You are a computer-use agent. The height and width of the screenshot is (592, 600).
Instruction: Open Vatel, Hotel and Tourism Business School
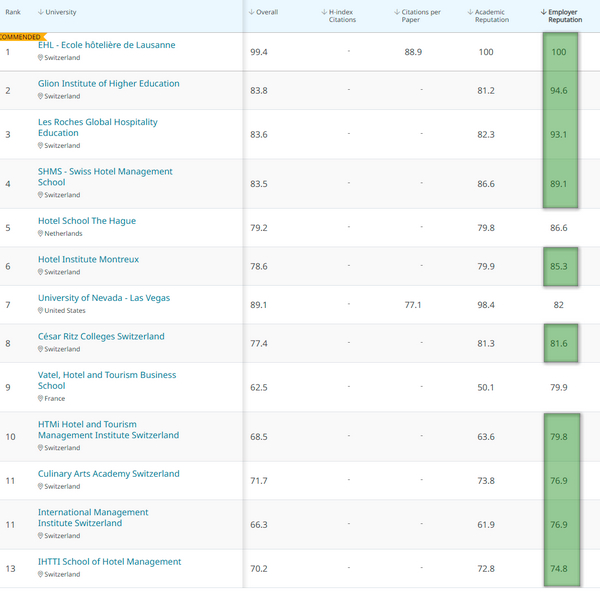[x=107, y=380]
